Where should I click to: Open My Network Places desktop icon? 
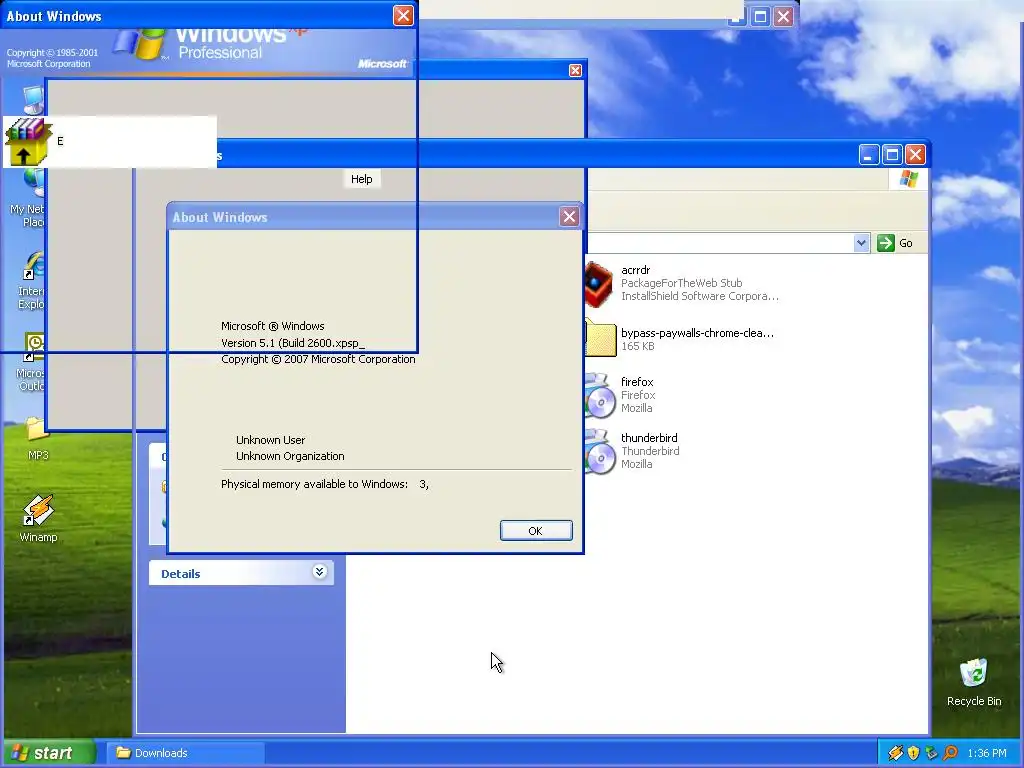(x=33, y=184)
